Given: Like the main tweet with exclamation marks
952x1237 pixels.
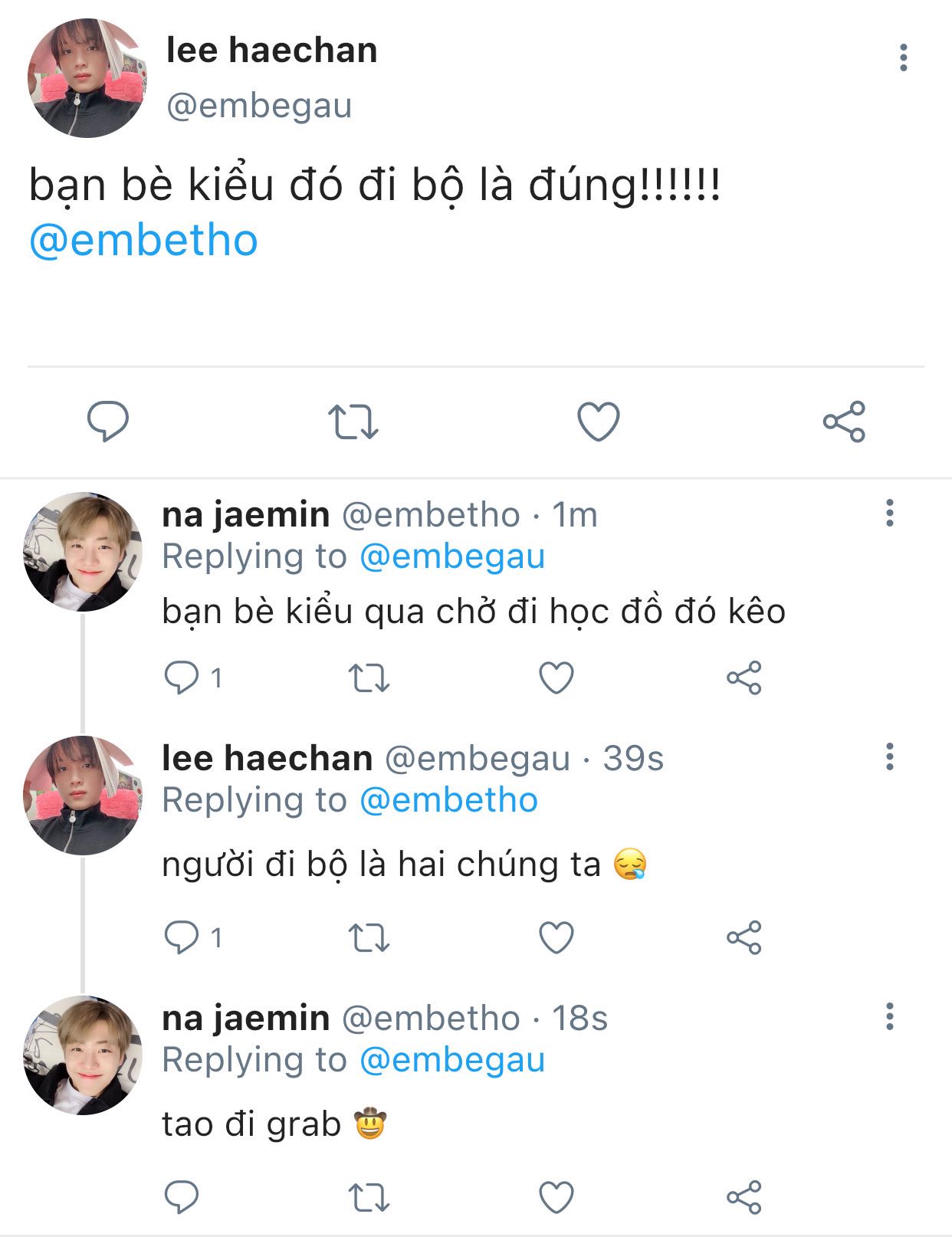Looking at the screenshot, I should pos(598,422).
